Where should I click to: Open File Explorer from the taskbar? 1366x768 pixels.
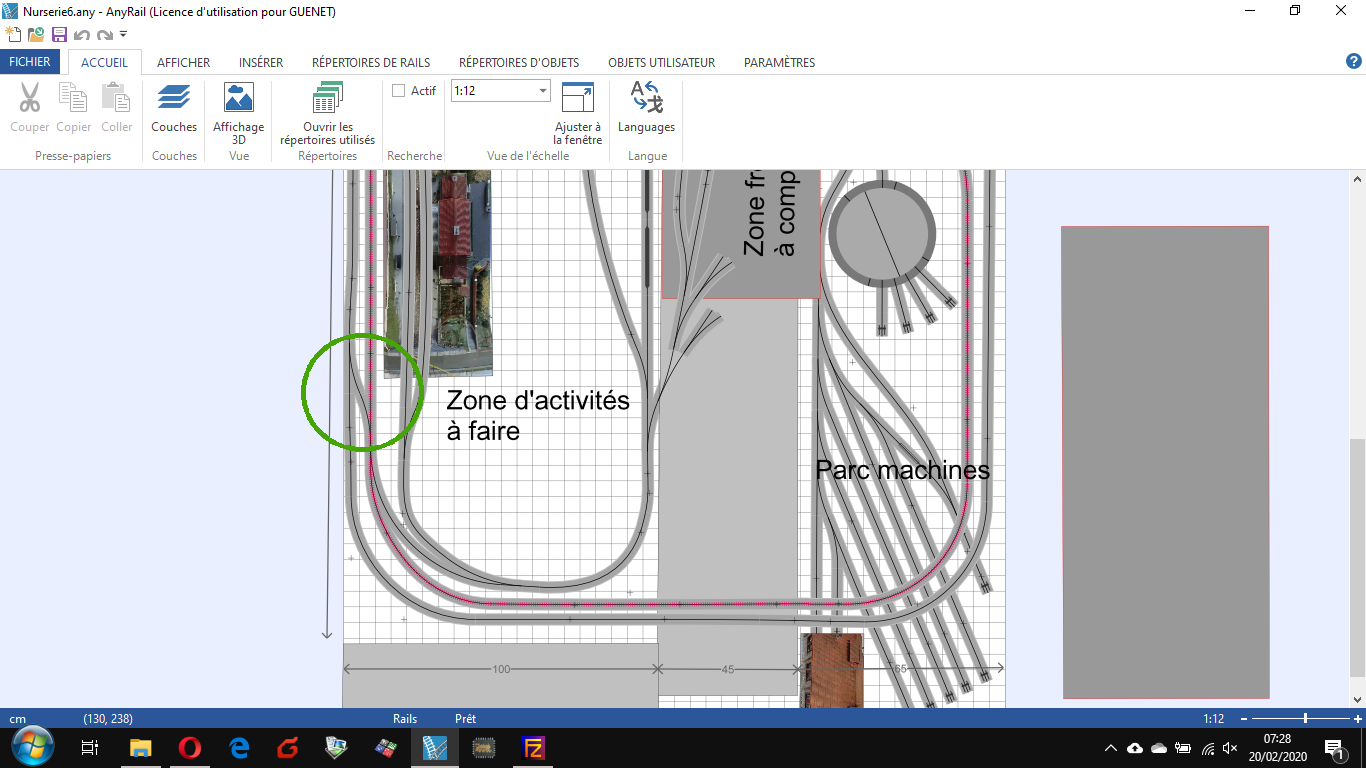pos(139,747)
